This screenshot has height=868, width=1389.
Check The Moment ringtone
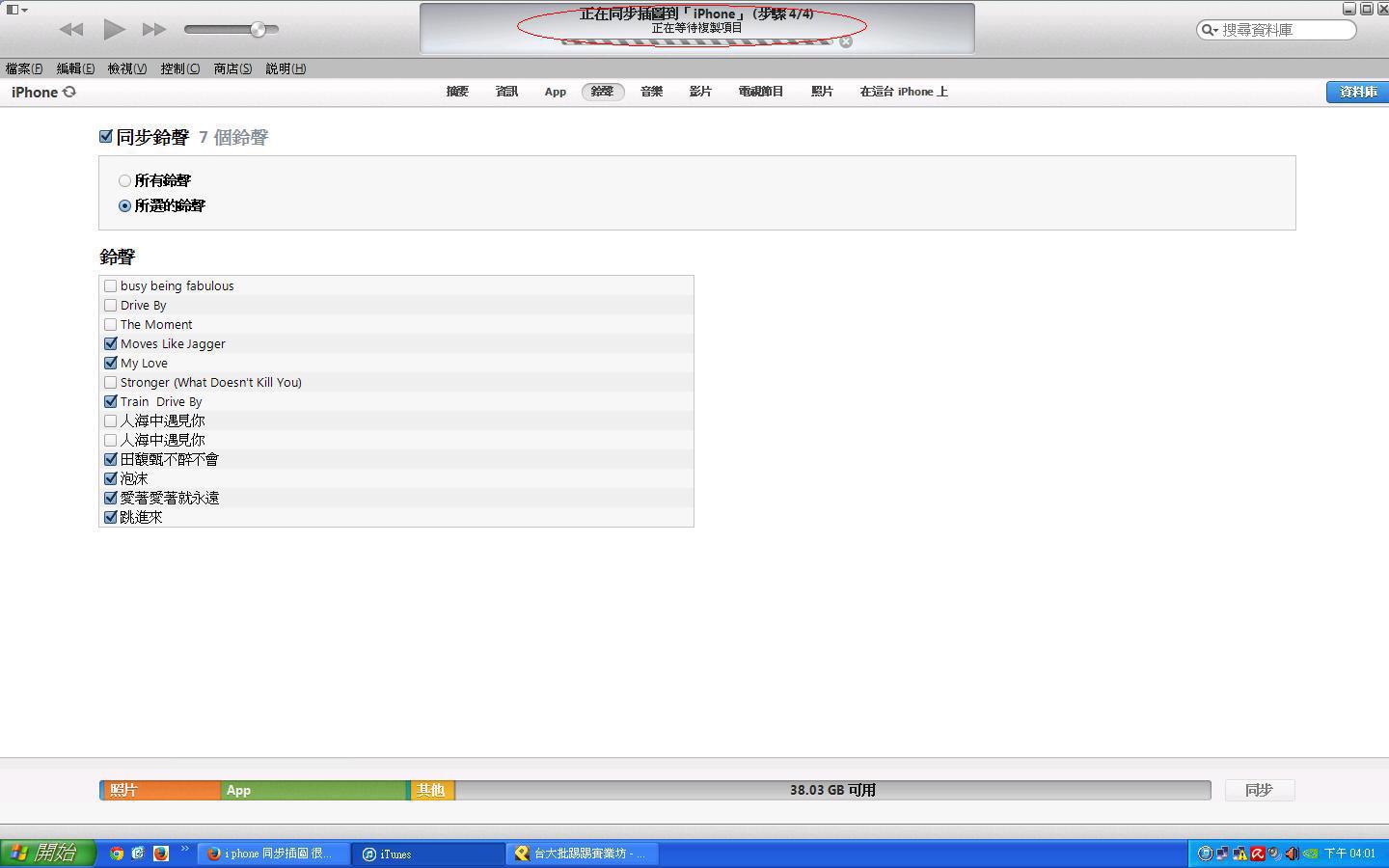[x=110, y=324]
